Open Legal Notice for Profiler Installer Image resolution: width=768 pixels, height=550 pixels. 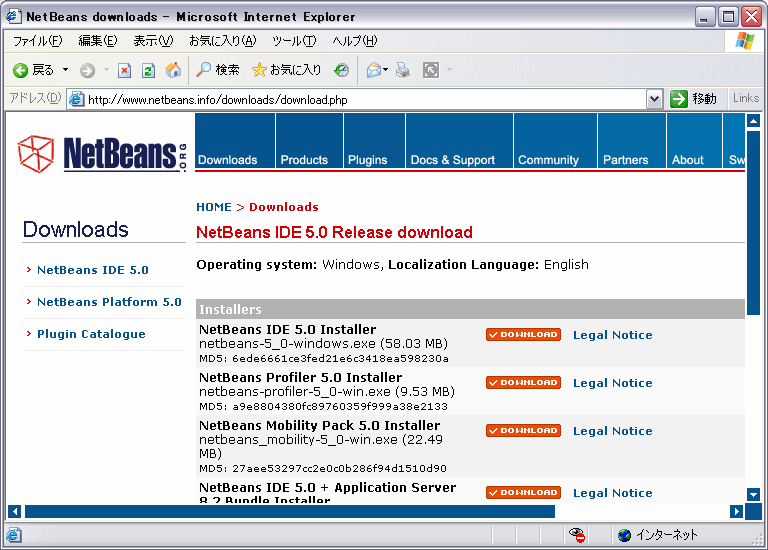coord(613,383)
